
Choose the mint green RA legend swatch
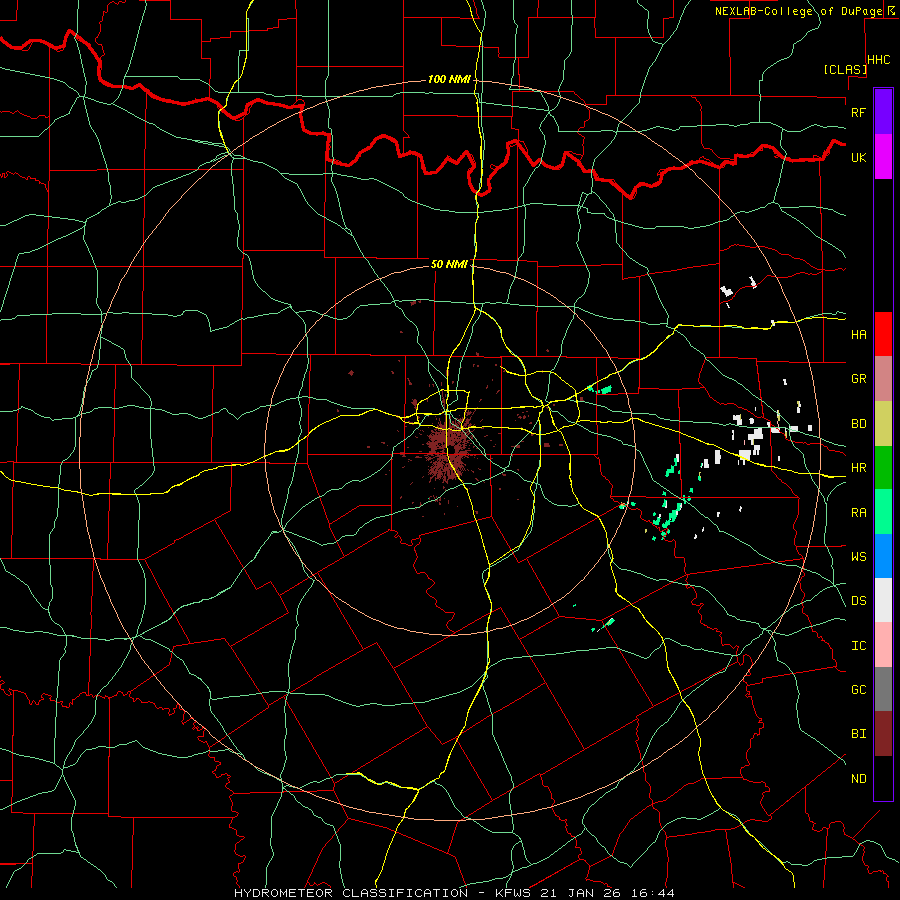click(883, 512)
